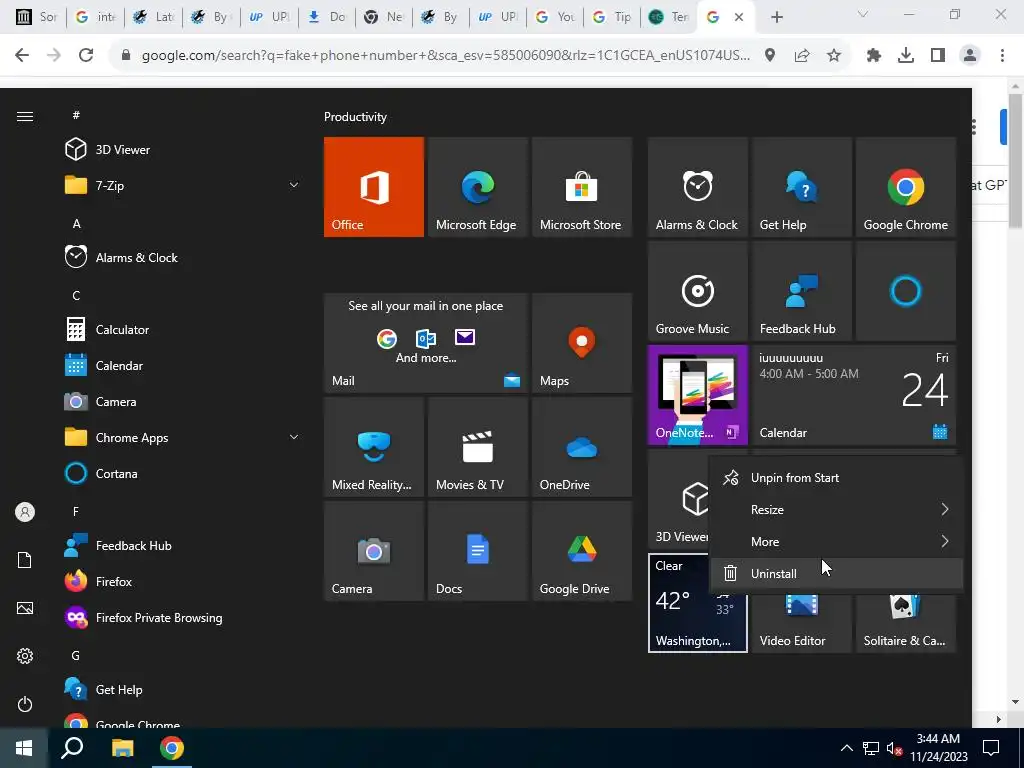
Task: Open the Docs tile
Action: tap(477, 551)
